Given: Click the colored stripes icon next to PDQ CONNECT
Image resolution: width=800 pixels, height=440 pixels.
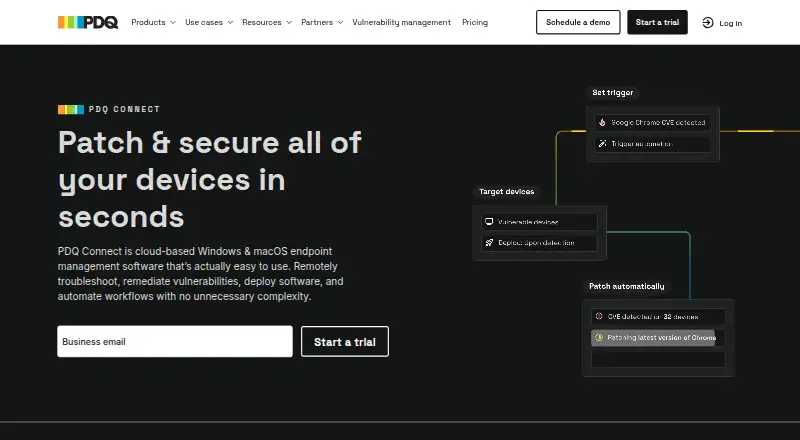Looking at the screenshot, I should coord(71,109).
